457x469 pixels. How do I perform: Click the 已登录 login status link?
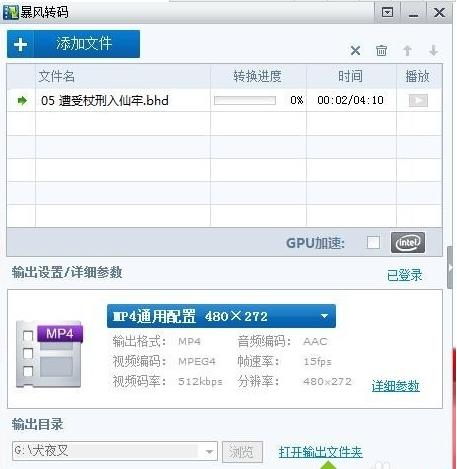click(404, 275)
